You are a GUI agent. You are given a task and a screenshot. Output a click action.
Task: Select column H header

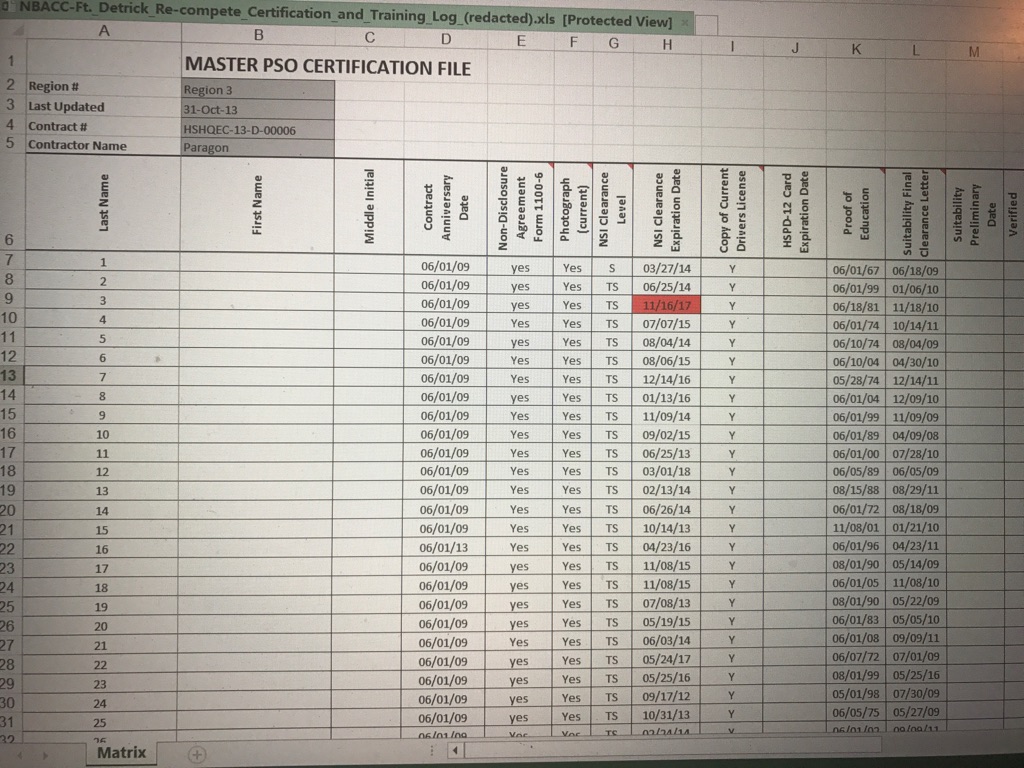[x=667, y=42]
